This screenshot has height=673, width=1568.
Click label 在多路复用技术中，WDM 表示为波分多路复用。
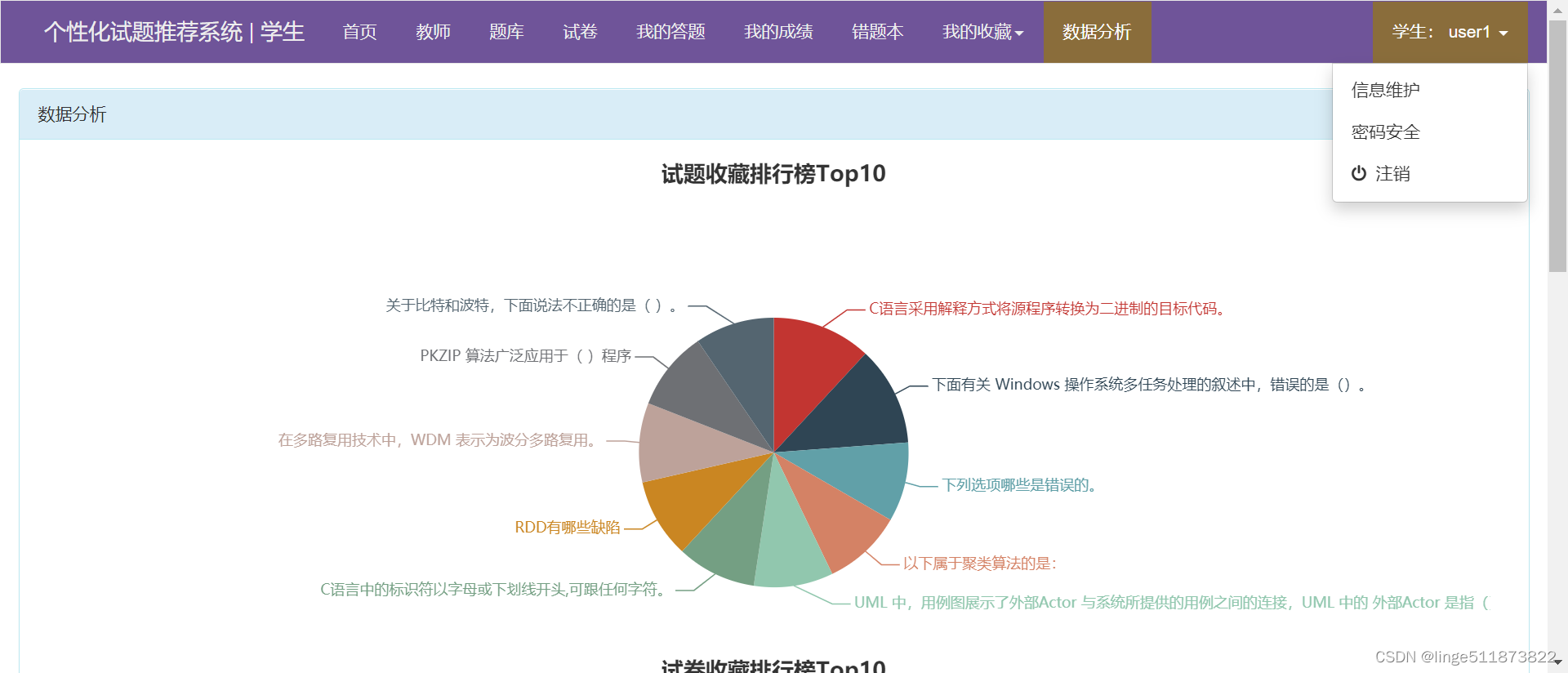(x=439, y=440)
